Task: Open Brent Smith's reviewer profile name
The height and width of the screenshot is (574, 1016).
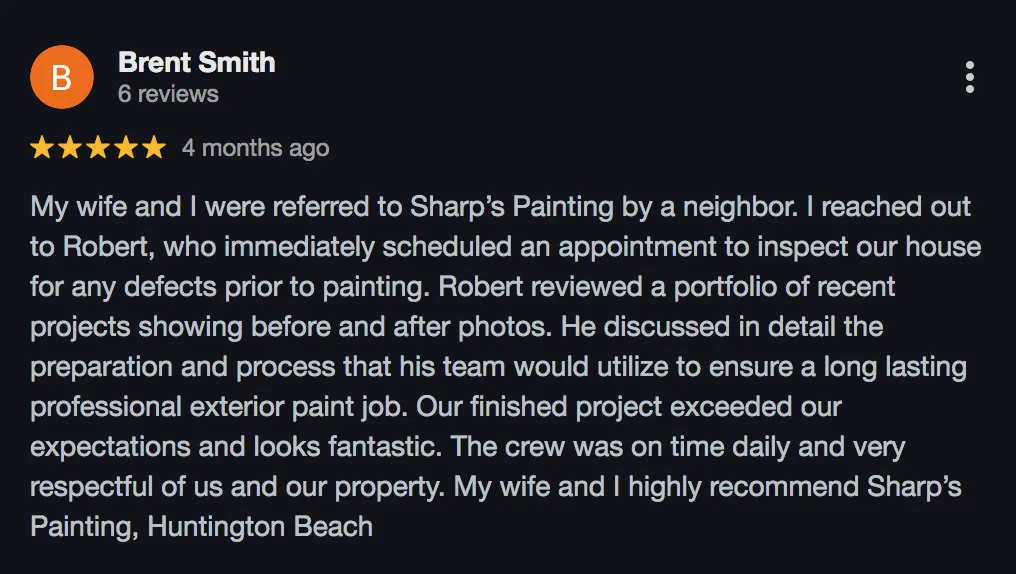Action: click(196, 62)
